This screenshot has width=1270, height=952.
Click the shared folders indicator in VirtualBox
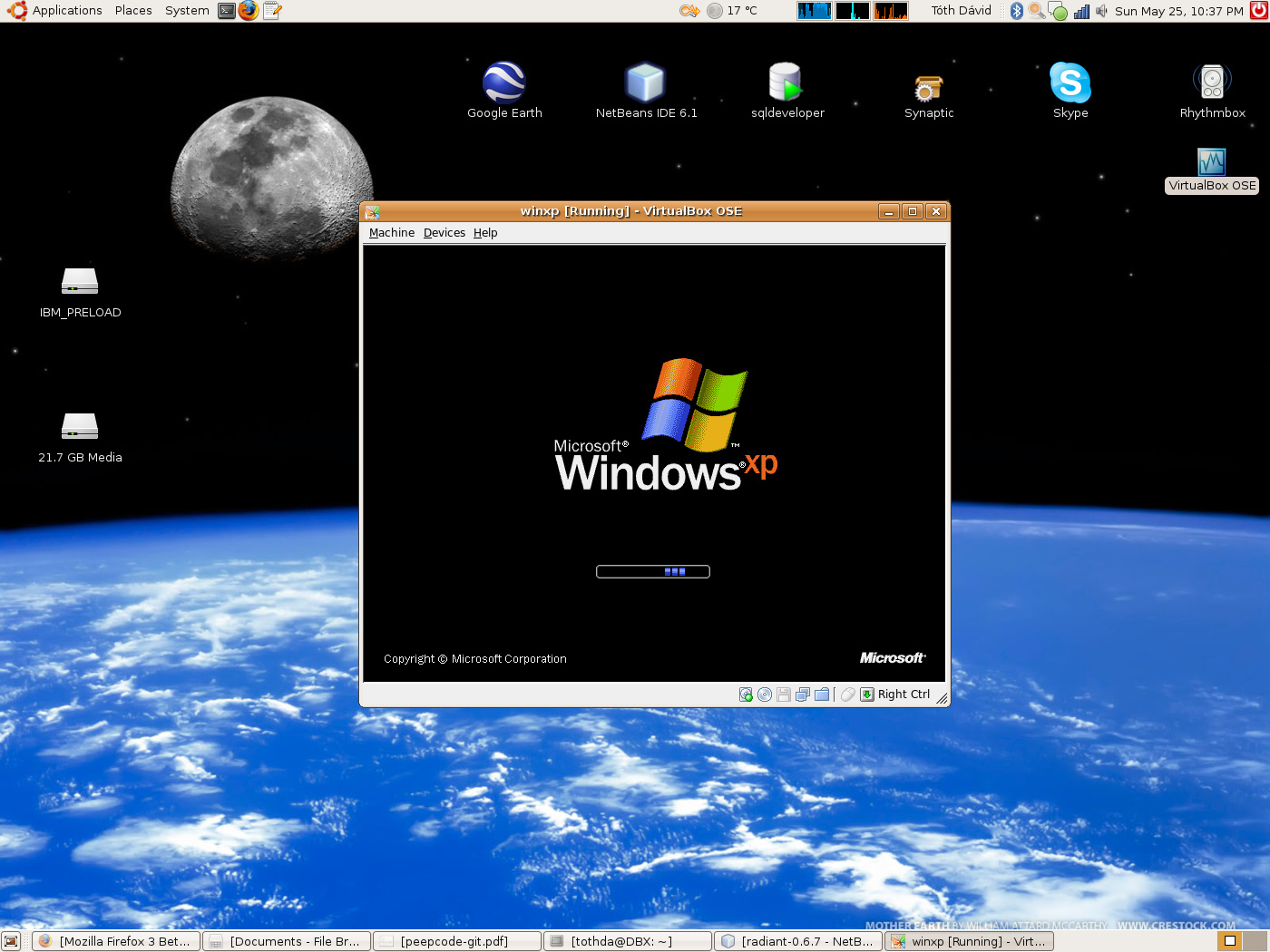tap(822, 695)
